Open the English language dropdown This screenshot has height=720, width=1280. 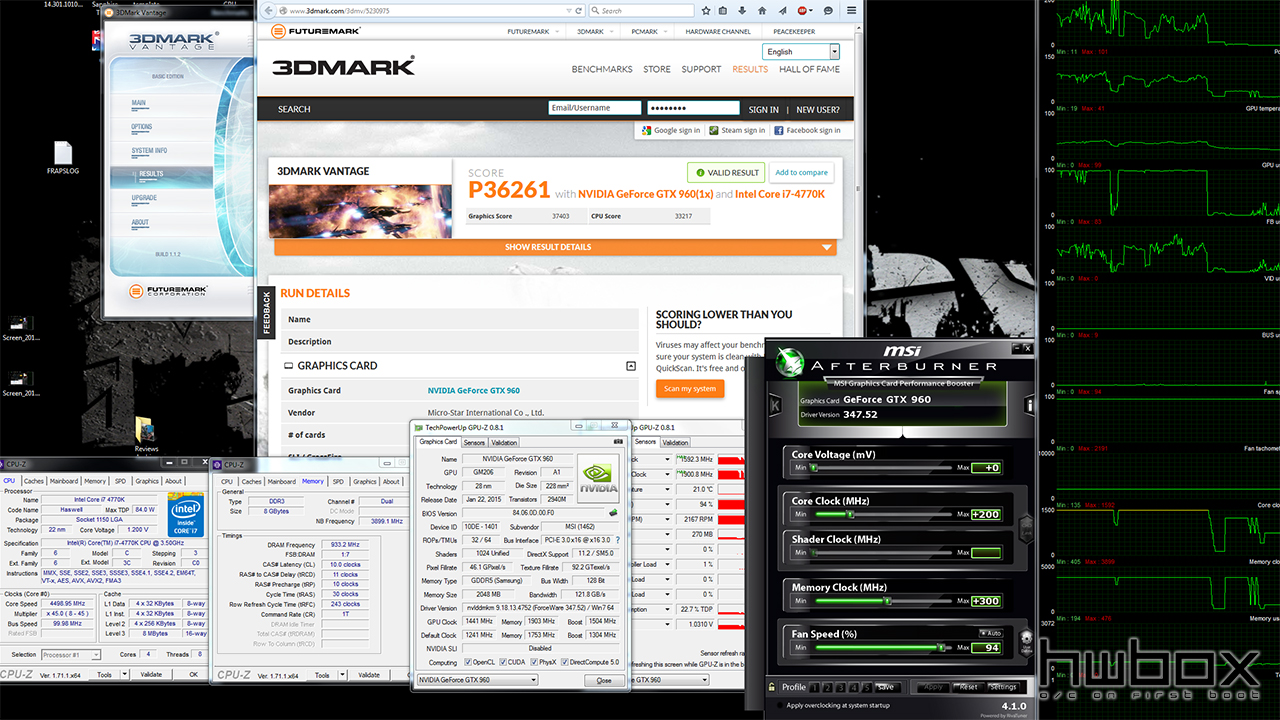click(x=801, y=52)
